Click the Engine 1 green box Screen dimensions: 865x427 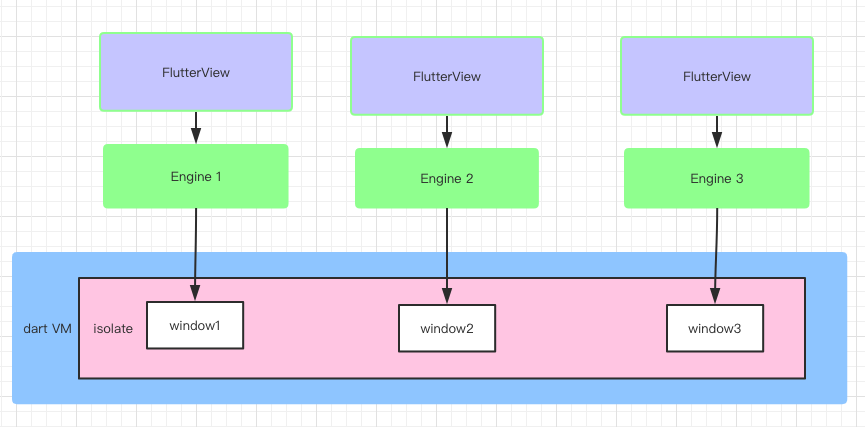tap(196, 177)
